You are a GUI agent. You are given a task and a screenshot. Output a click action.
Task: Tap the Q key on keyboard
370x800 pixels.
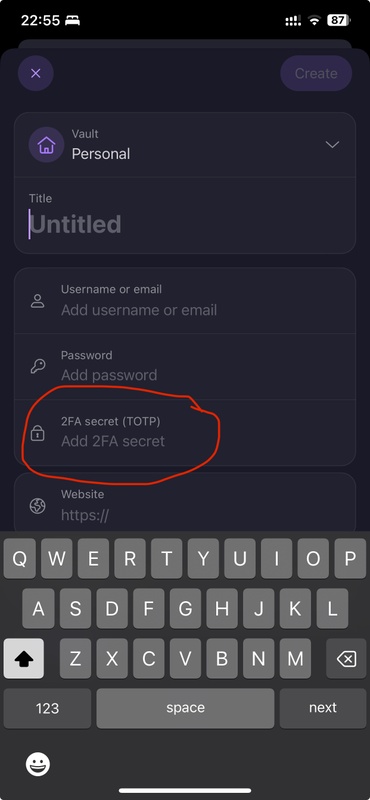pyautogui.click(x=19, y=559)
